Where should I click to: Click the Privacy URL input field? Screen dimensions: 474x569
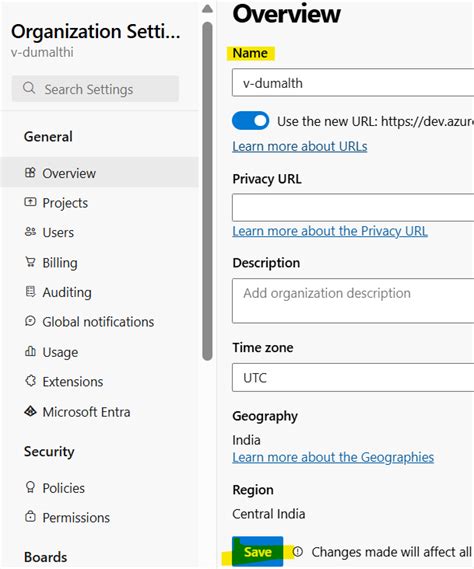coord(353,208)
